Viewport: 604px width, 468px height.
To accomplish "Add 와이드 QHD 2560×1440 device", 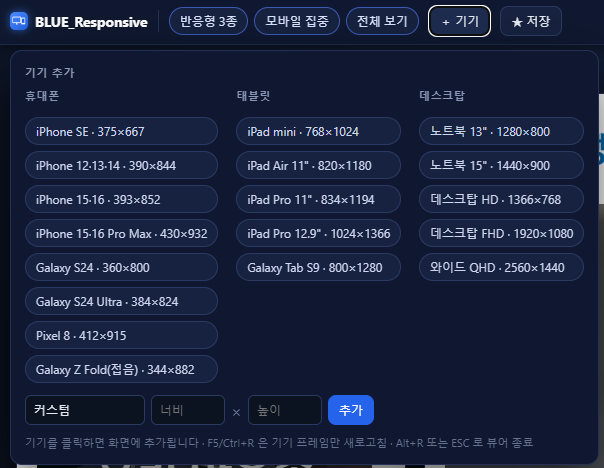I will (x=501, y=267).
